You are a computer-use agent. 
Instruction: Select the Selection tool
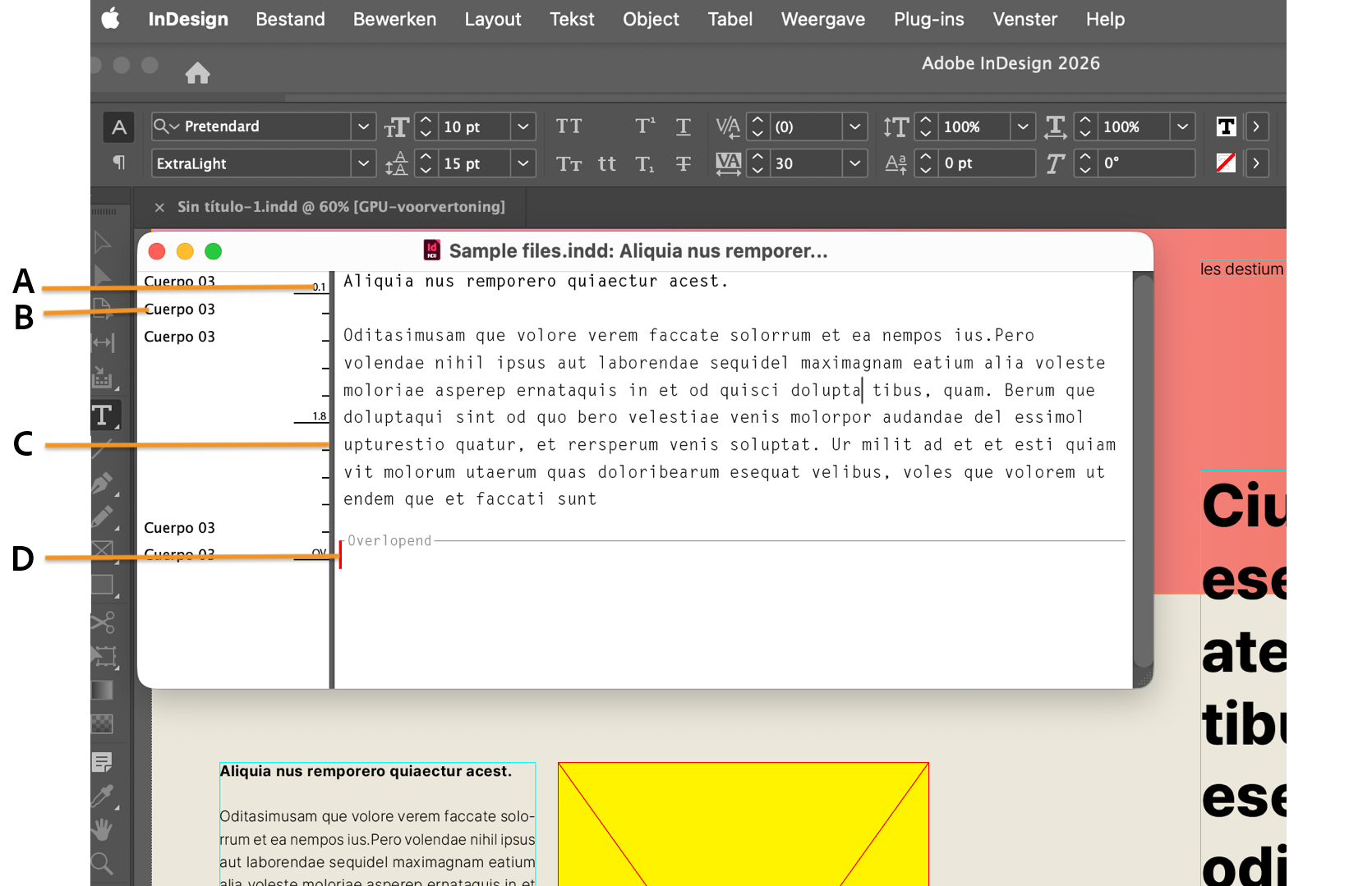103,242
